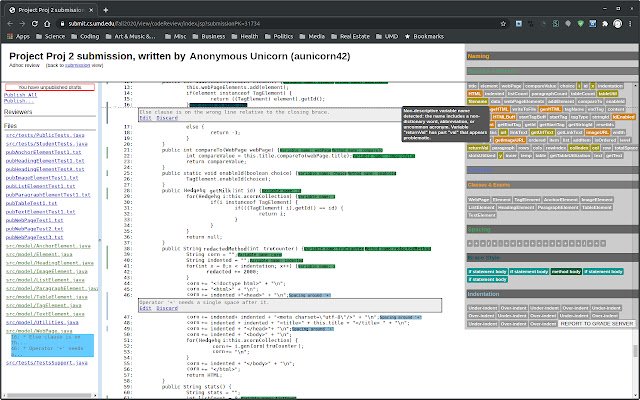Image resolution: width=640 pixels, height=400 pixels.
Task: Select the Project Proj 2 submission tab
Action: point(51,10)
